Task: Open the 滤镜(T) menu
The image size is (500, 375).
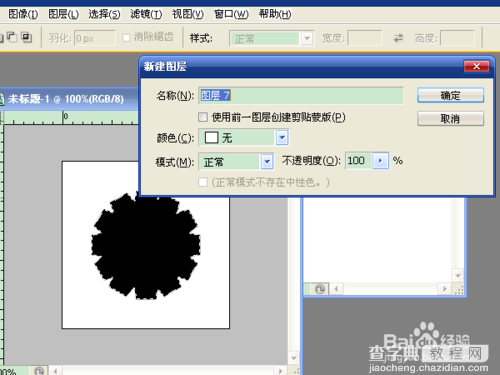Action: [x=146, y=14]
